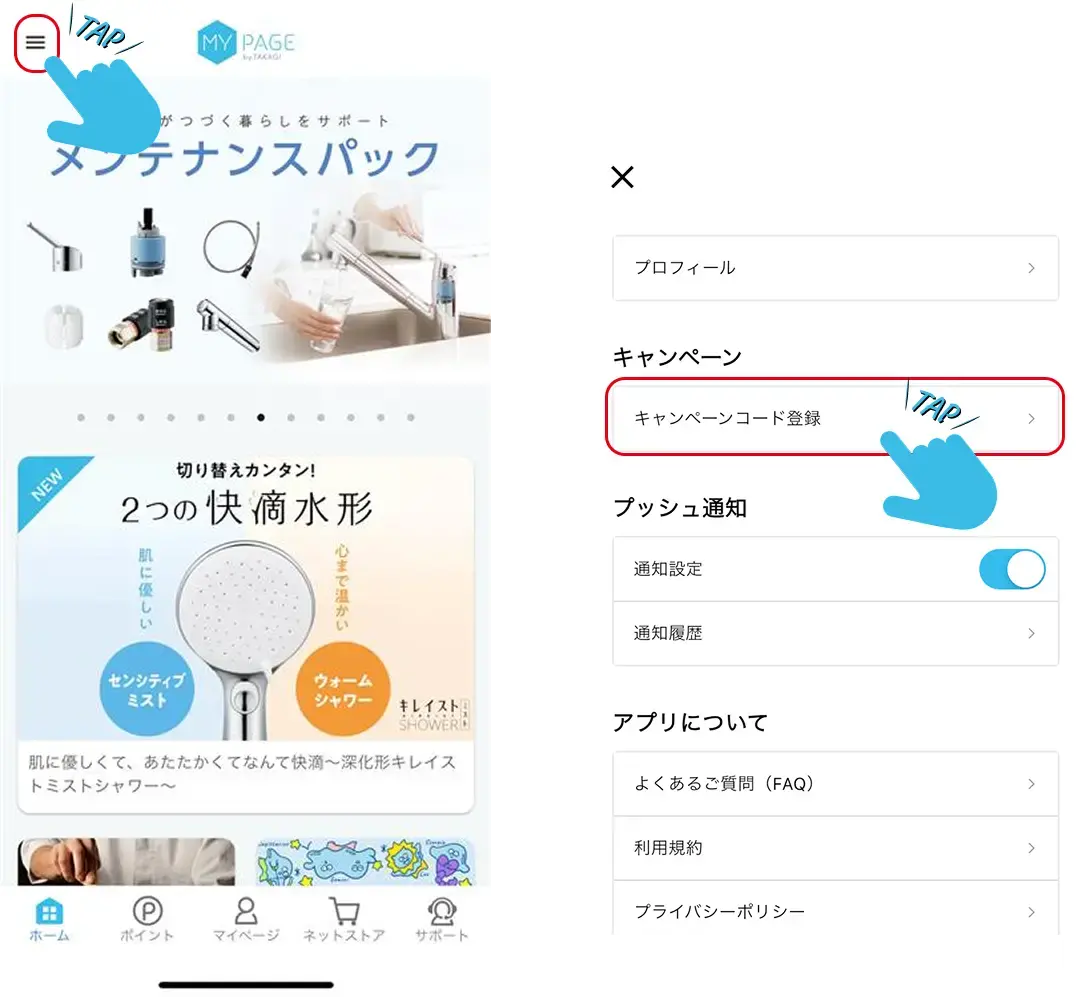The height and width of the screenshot is (997, 1082).
Task: Toggle 通知設定 switch off
Action: pyautogui.click(x=1011, y=569)
